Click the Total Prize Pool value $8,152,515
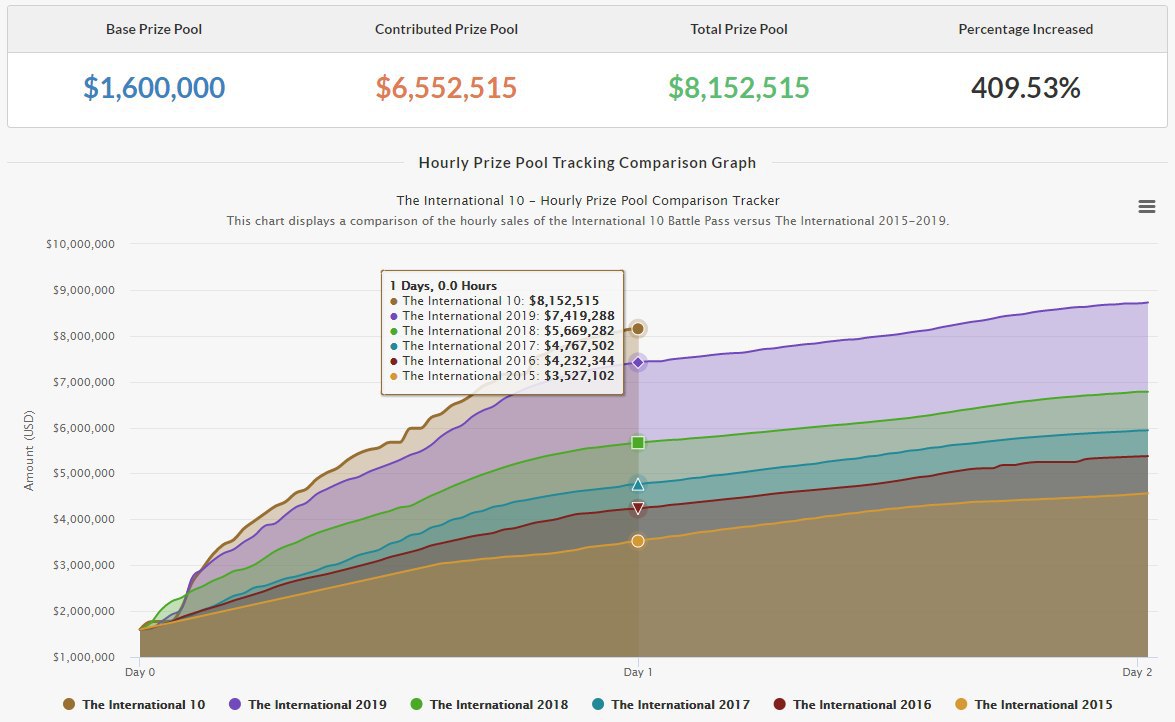1175x722 pixels. tap(739, 88)
